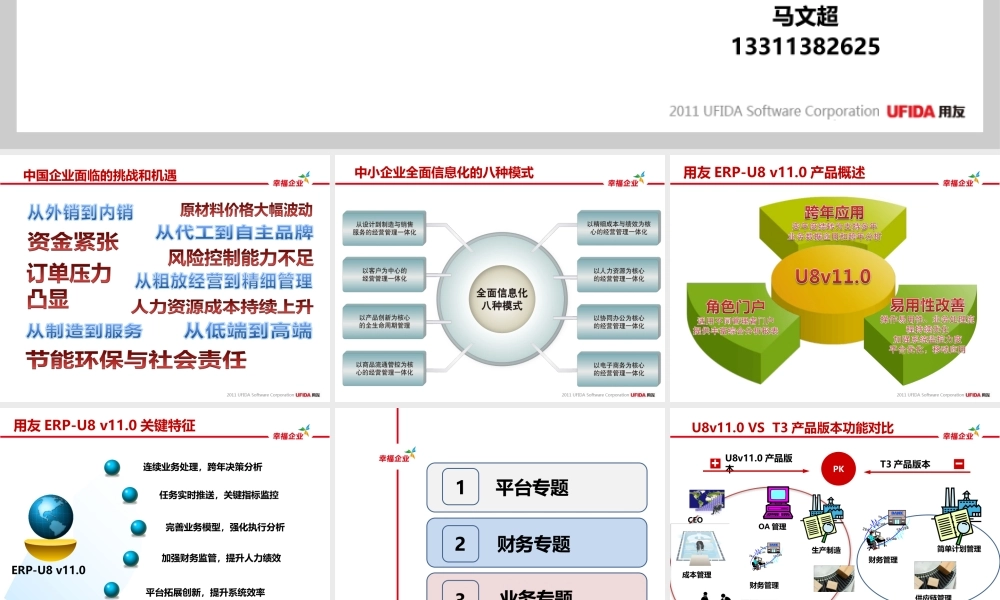Viewport: 1000px width, 600px height.
Task: Click the 2011 UFIDA Software Corporation text
Action: pyautogui.click(x=774, y=112)
